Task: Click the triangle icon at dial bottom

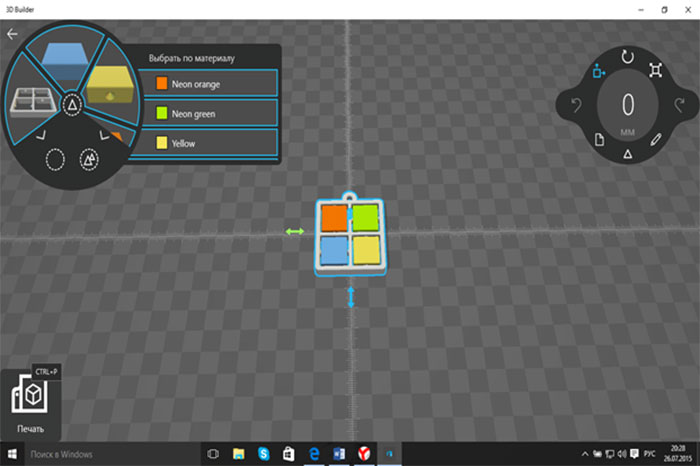Action: click(x=628, y=154)
